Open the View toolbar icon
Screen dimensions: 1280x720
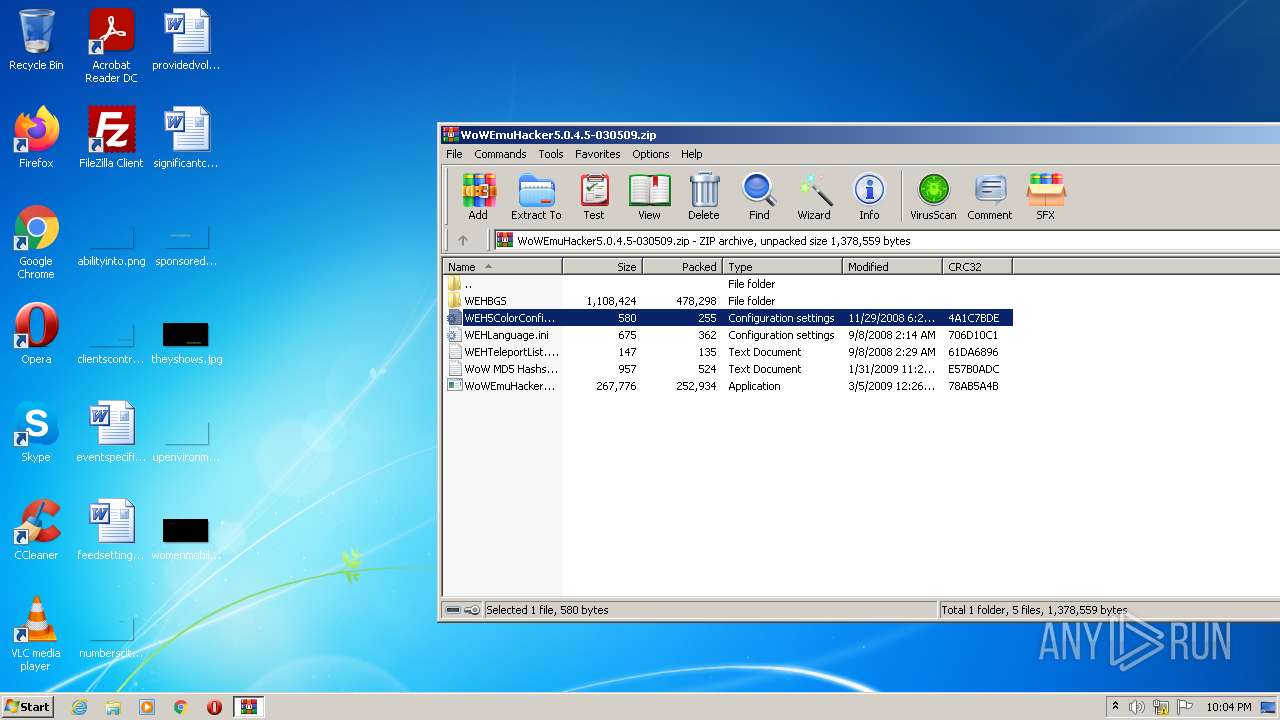649,196
